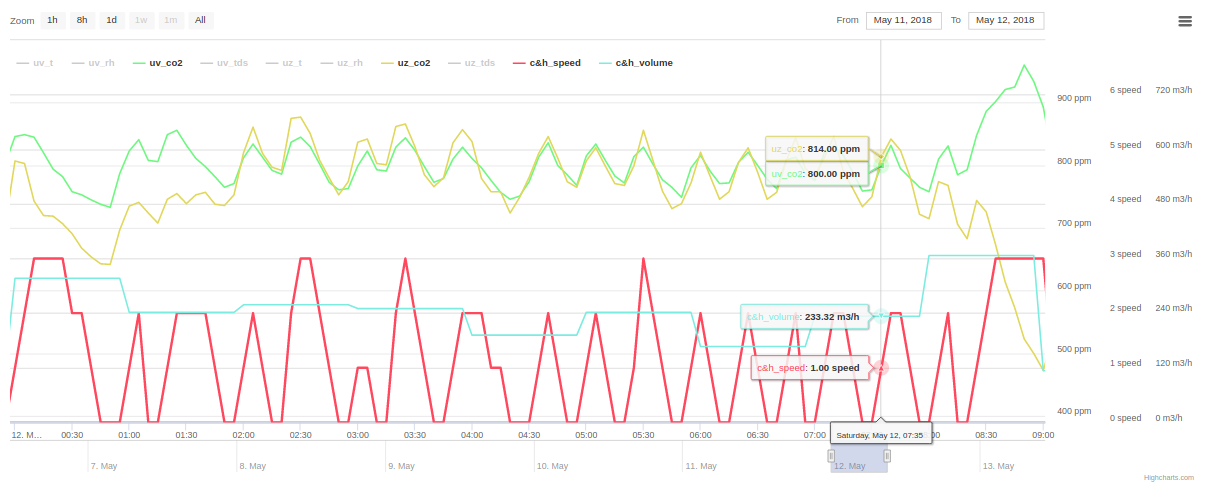
Task: Click the 05:00 x-axis time label
Action: 586,435
